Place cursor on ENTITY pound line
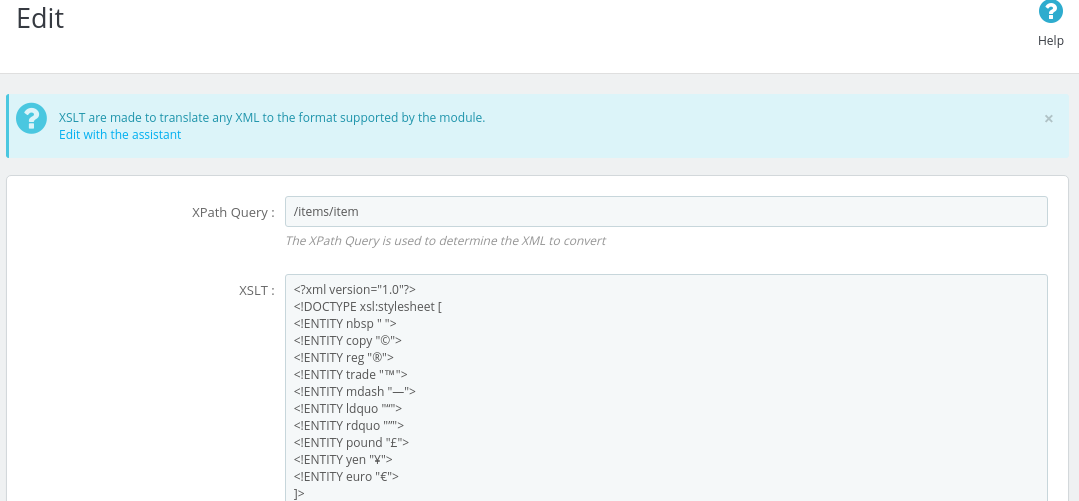 click(x=351, y=442)
